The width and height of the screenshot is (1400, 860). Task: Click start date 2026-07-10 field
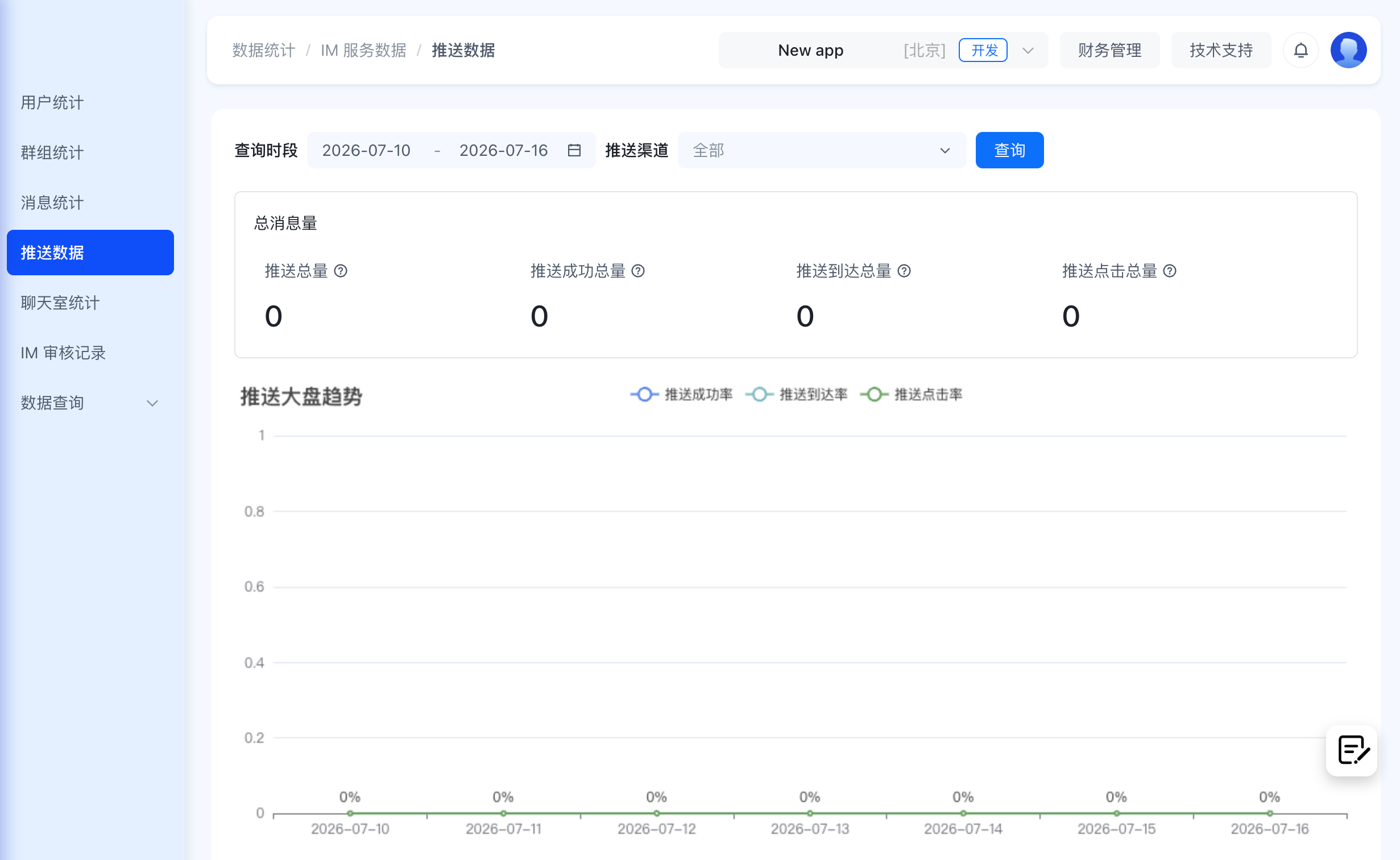tap(366, 150)
